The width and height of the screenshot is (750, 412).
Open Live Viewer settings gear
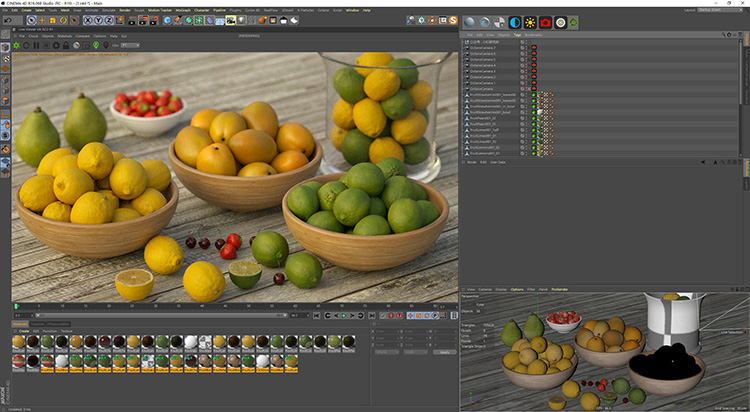[x=56, y=45]
